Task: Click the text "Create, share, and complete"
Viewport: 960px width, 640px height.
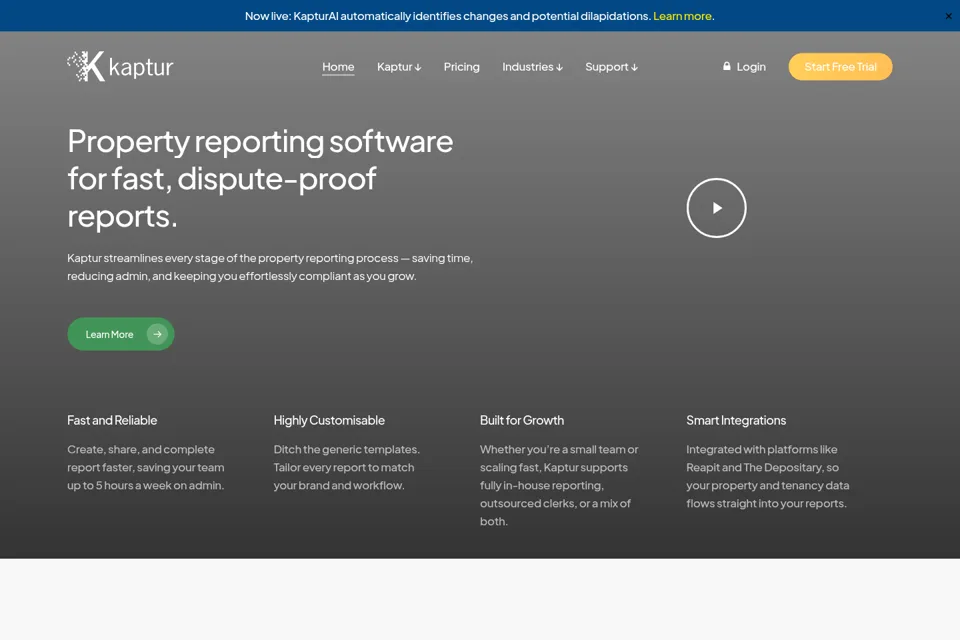Action: 141,450
